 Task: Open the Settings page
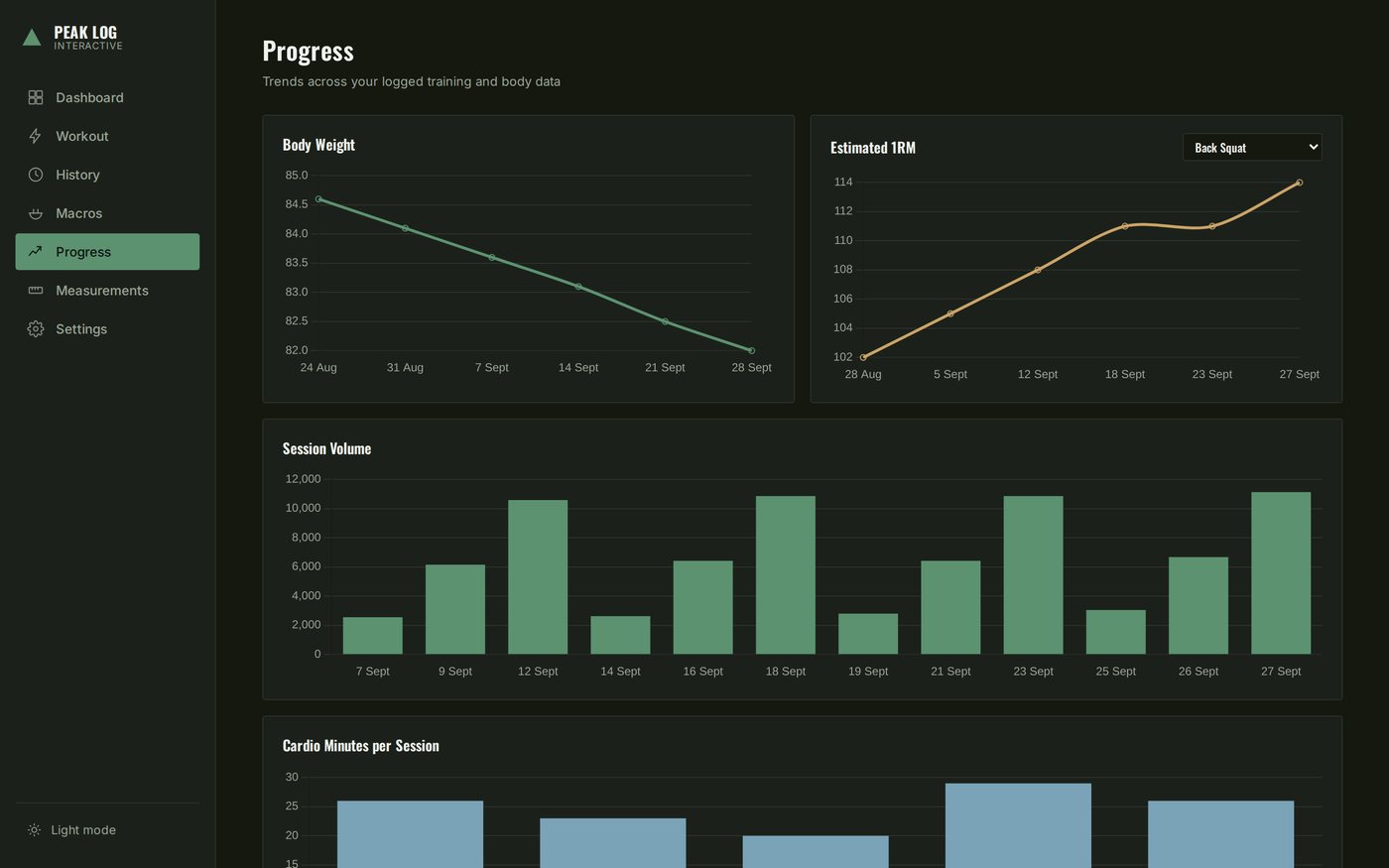pyautogui.click(x=107, y=329)
